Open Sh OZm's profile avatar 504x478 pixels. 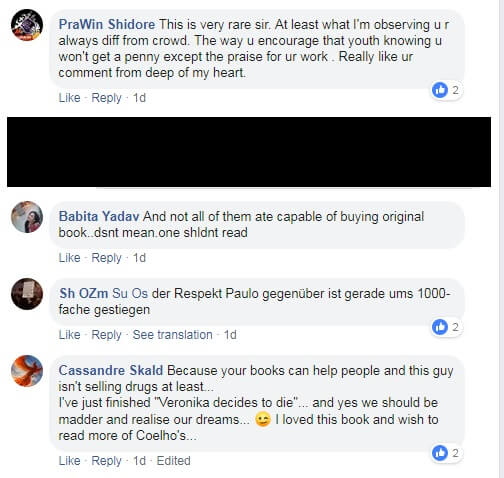pyautogui.click(x=27, y=294)
